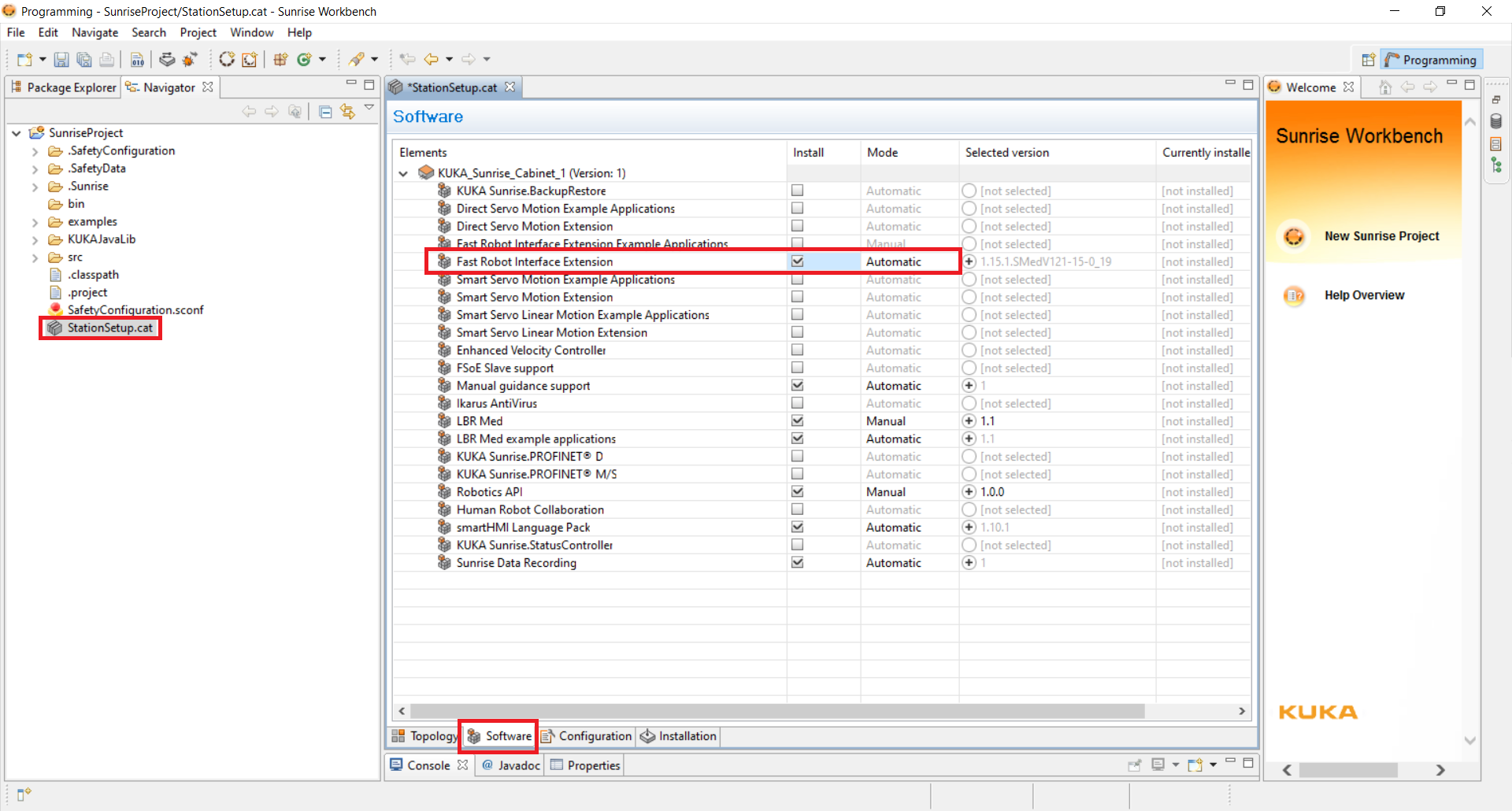The height and width of the screenshot is (811, 1512).
Task: Click the Print toolbar icon
Action: 107,59
